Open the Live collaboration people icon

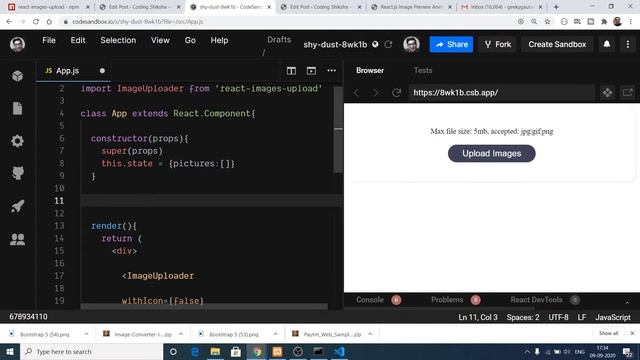point(17,239)
